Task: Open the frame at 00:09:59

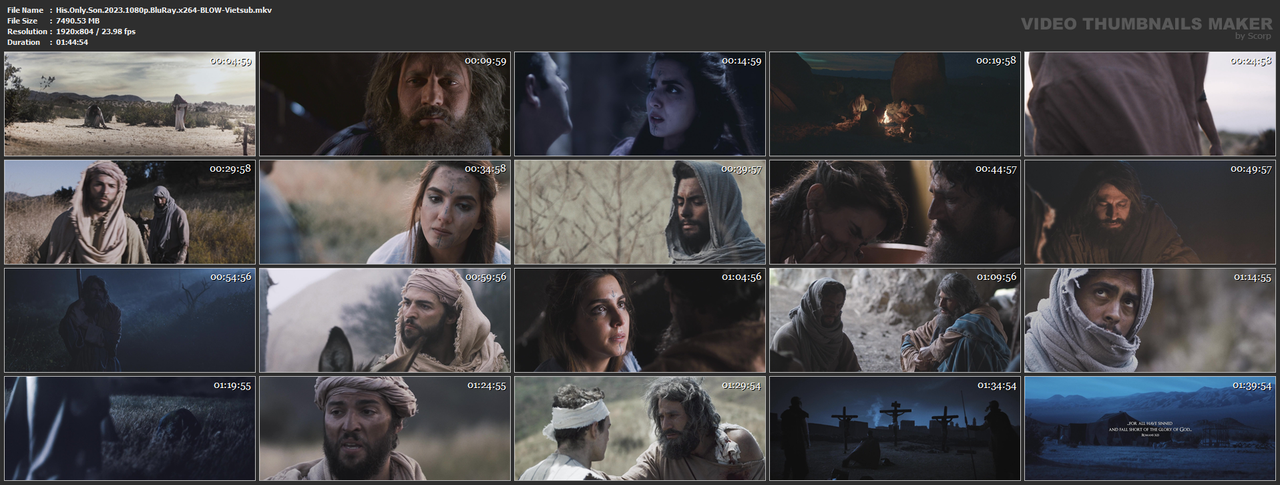Action: click(x=385, y=104)
